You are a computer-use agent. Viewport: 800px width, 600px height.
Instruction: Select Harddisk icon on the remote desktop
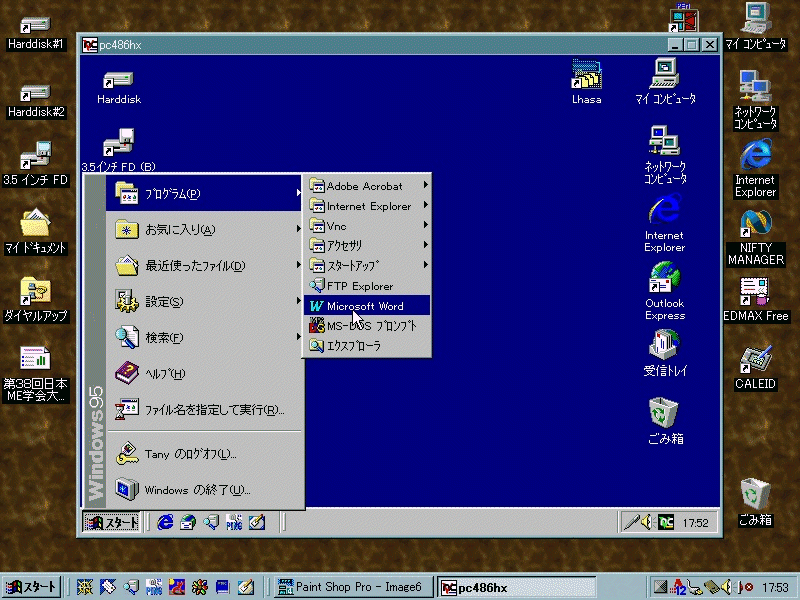119,88
